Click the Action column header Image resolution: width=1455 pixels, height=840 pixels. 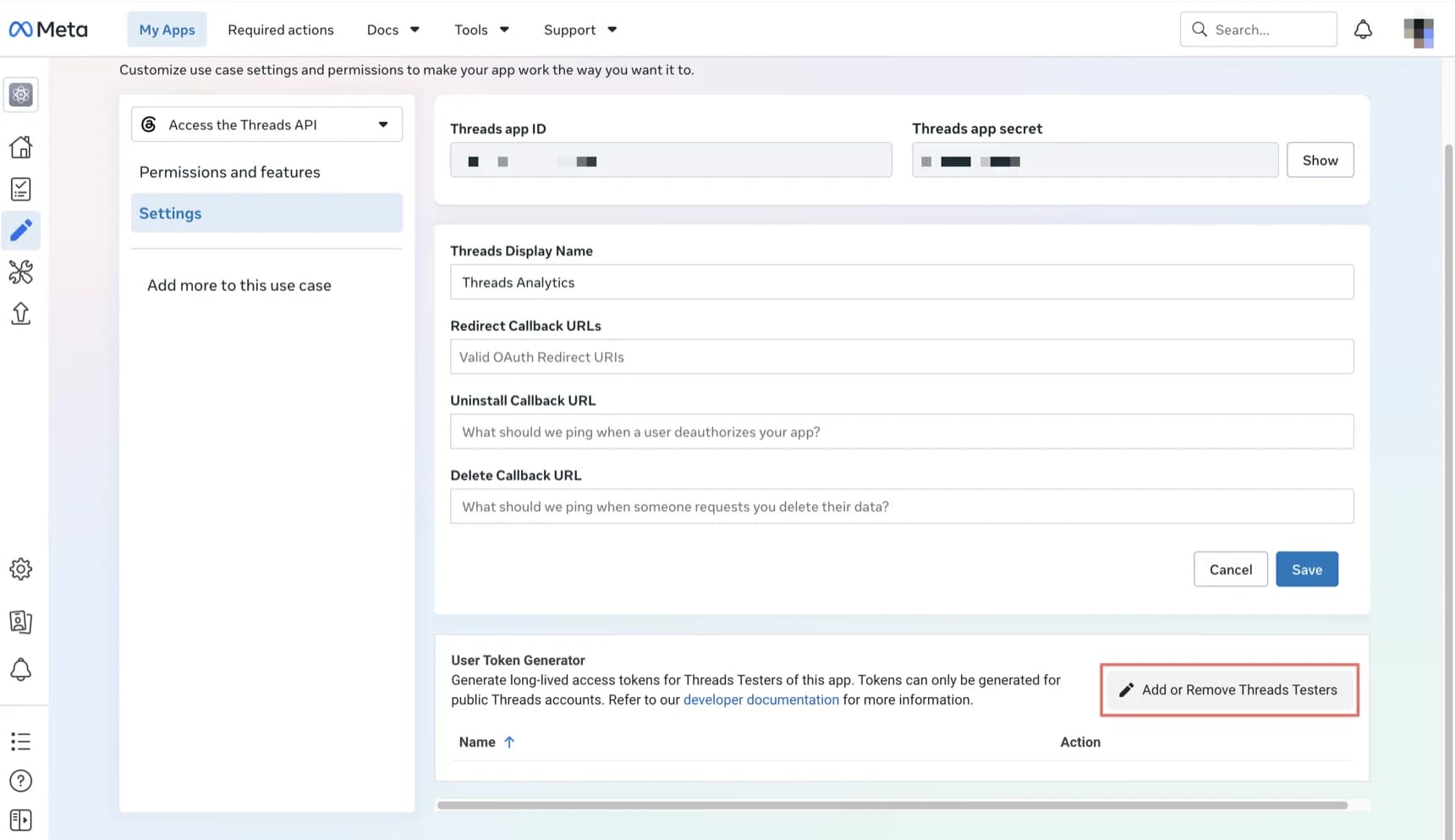[x=1080, y=742]
